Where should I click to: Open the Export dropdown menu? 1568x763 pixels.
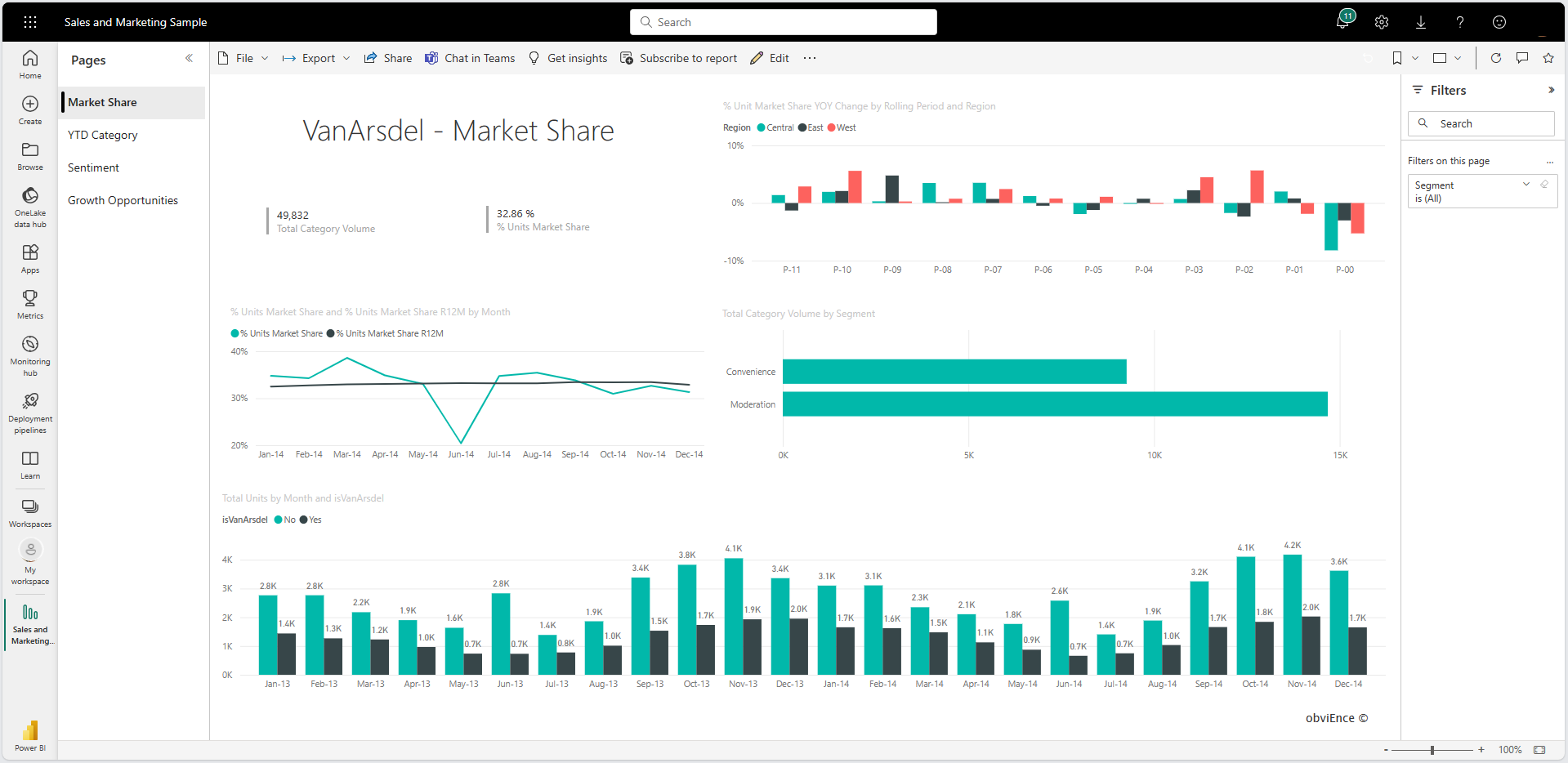[317, 58]
